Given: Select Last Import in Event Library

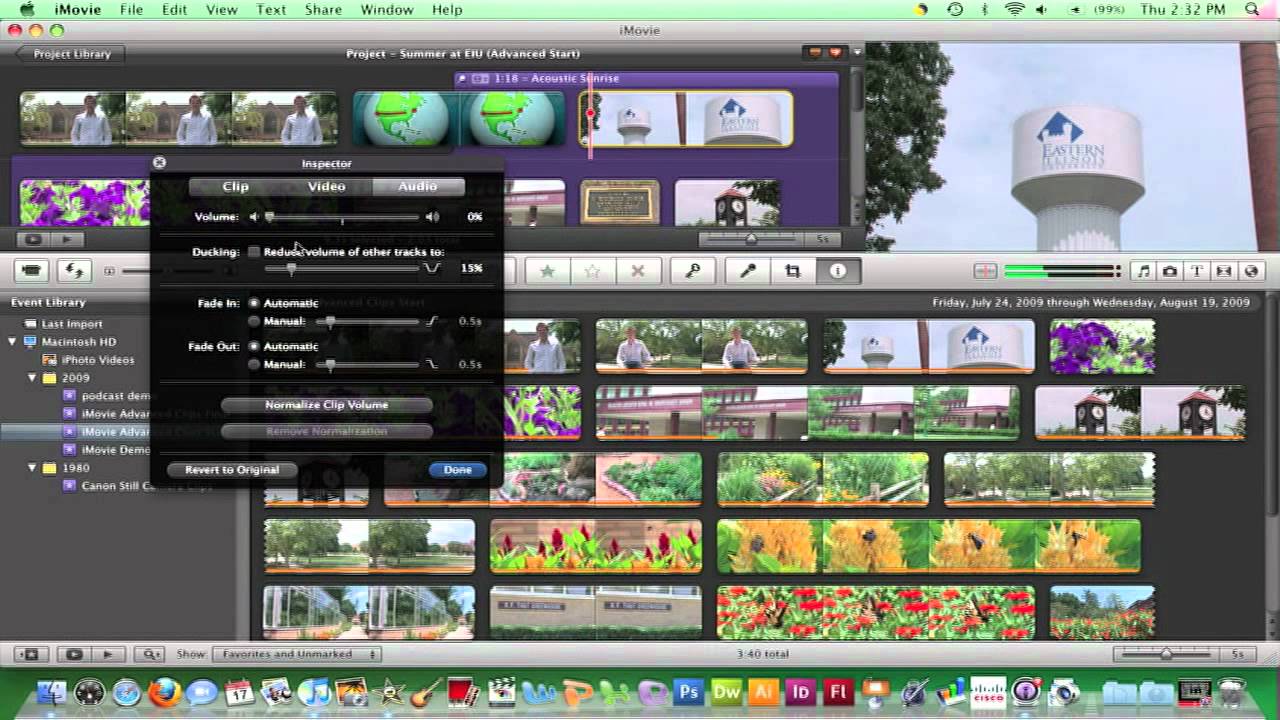Looking at the screenshot, I should [72, 324].
